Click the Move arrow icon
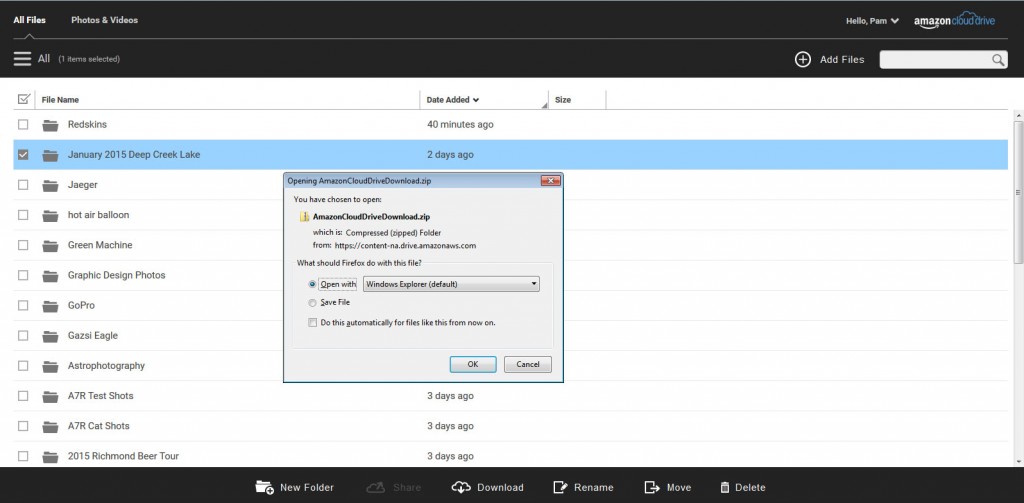Image resolution: width=1024 pixels, height=503 pixels. (652, 487)
